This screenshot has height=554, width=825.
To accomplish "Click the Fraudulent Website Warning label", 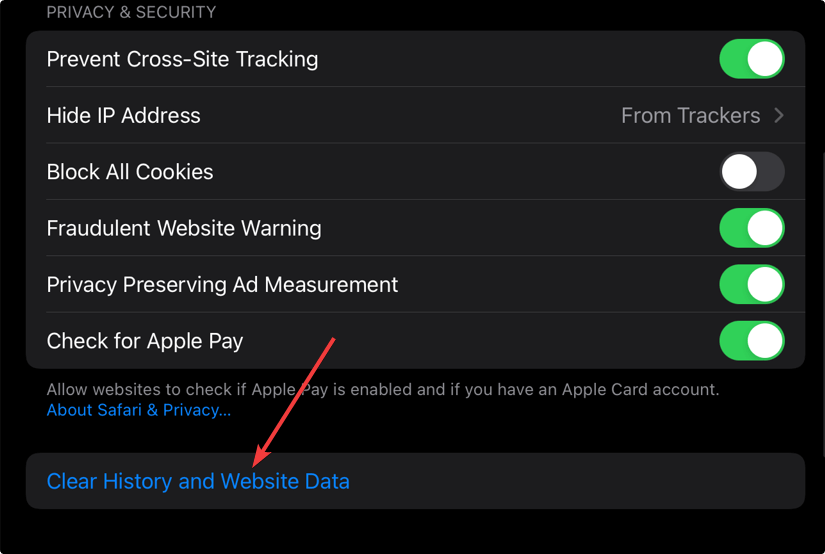I will tap(184, 228).
